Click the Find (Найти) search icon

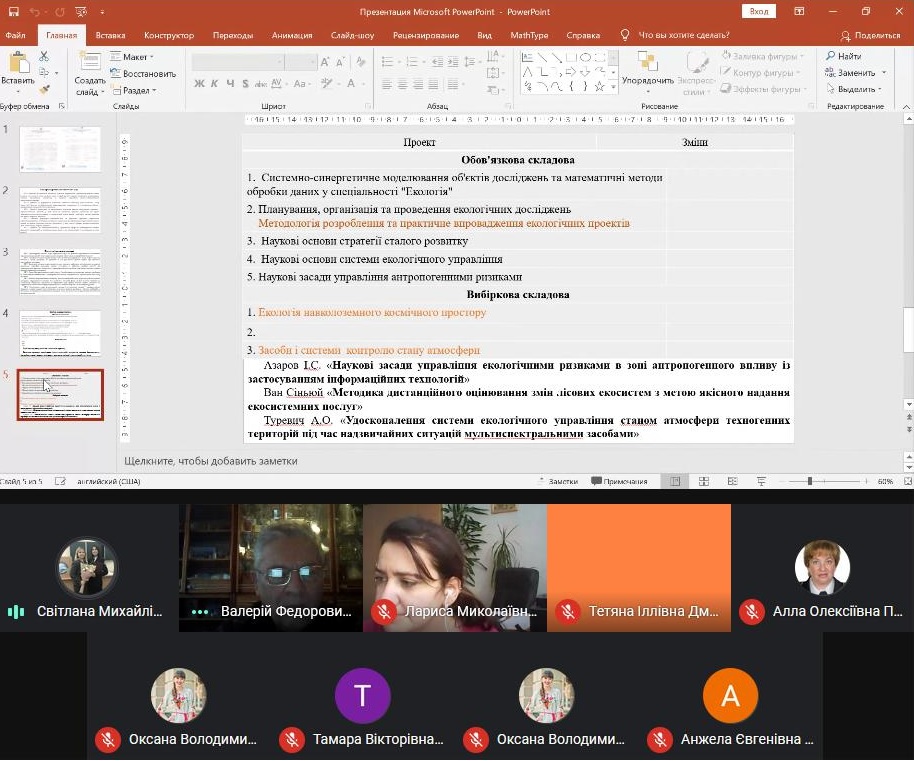click(843, 57)
